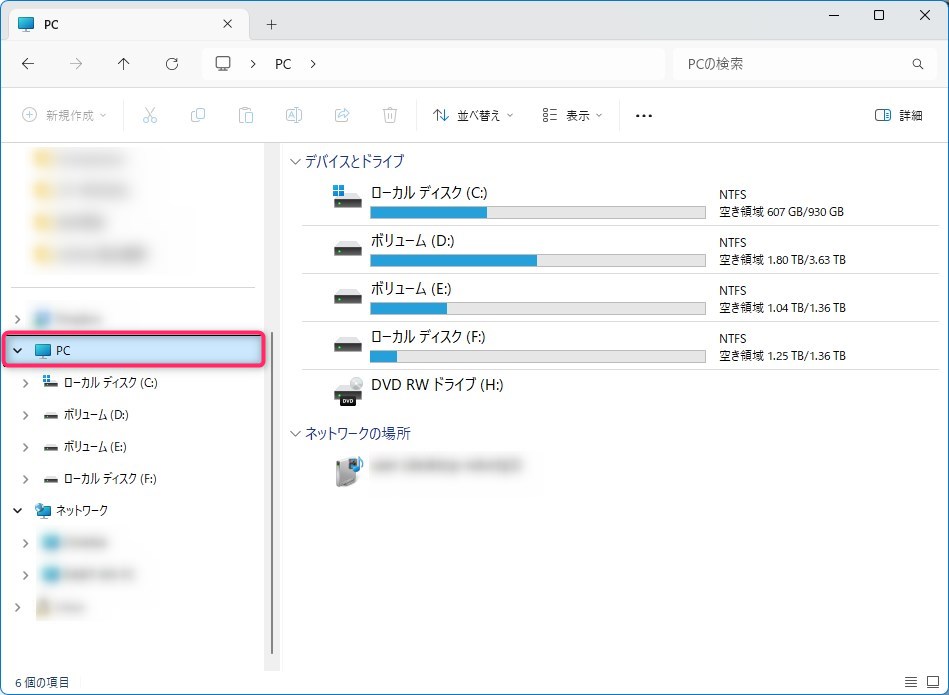Click the Share icon in toolbar
Screen dimensions: 949x695
coord(342,115)
